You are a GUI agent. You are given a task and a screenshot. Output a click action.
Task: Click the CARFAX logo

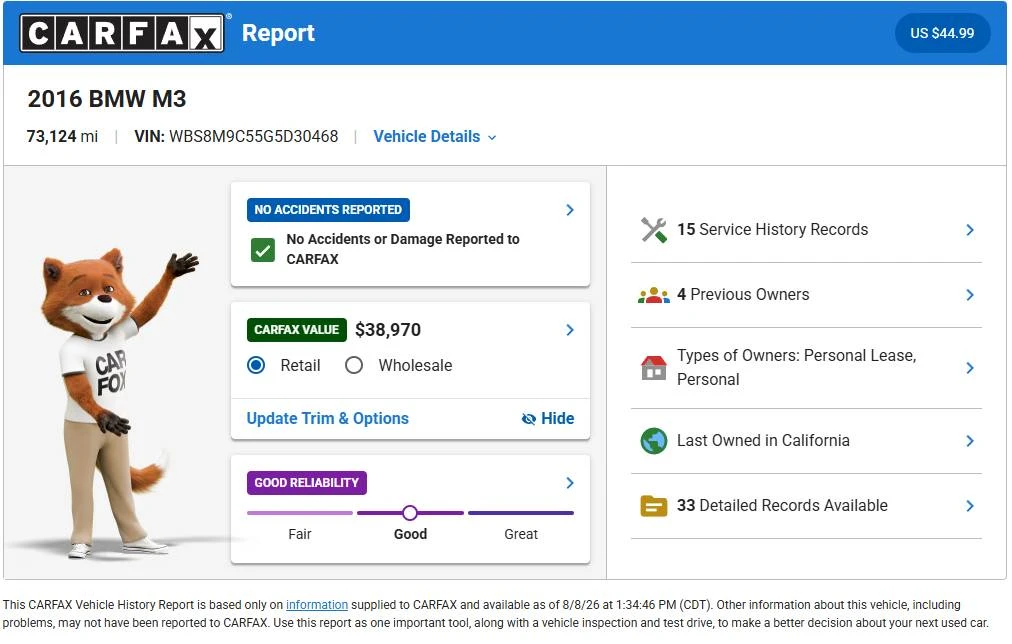[x=122, y=33]
